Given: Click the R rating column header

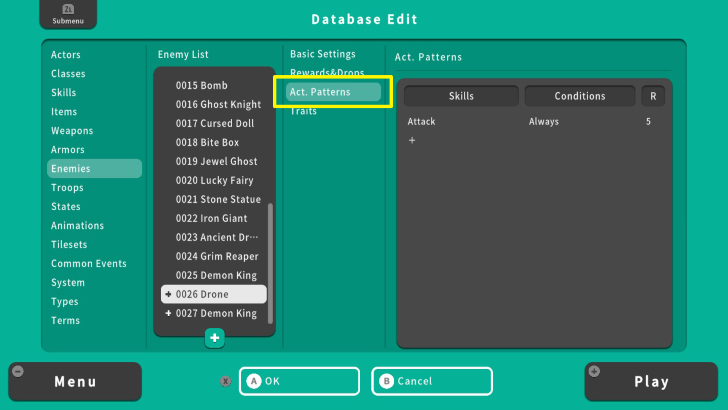Looking at the screenshot, I should [653, 96].
